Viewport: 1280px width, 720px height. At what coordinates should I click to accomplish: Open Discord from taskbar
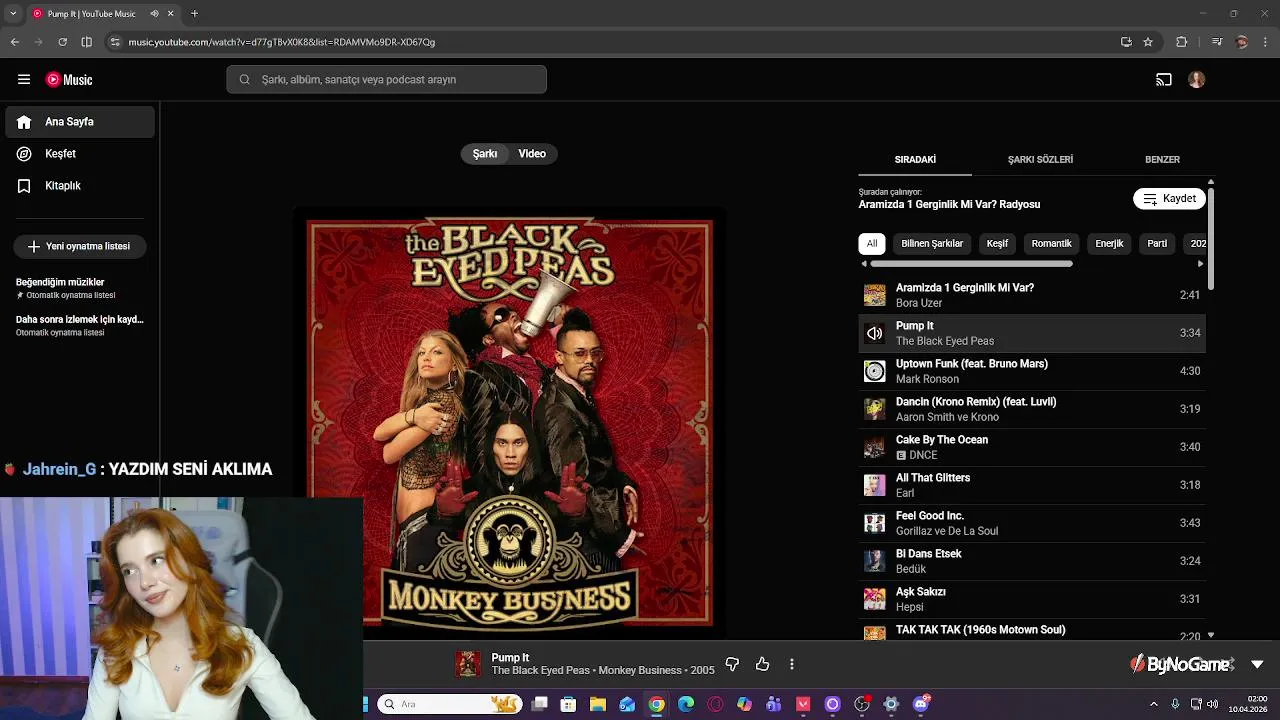pyautogui.click(x=920, y=704)
